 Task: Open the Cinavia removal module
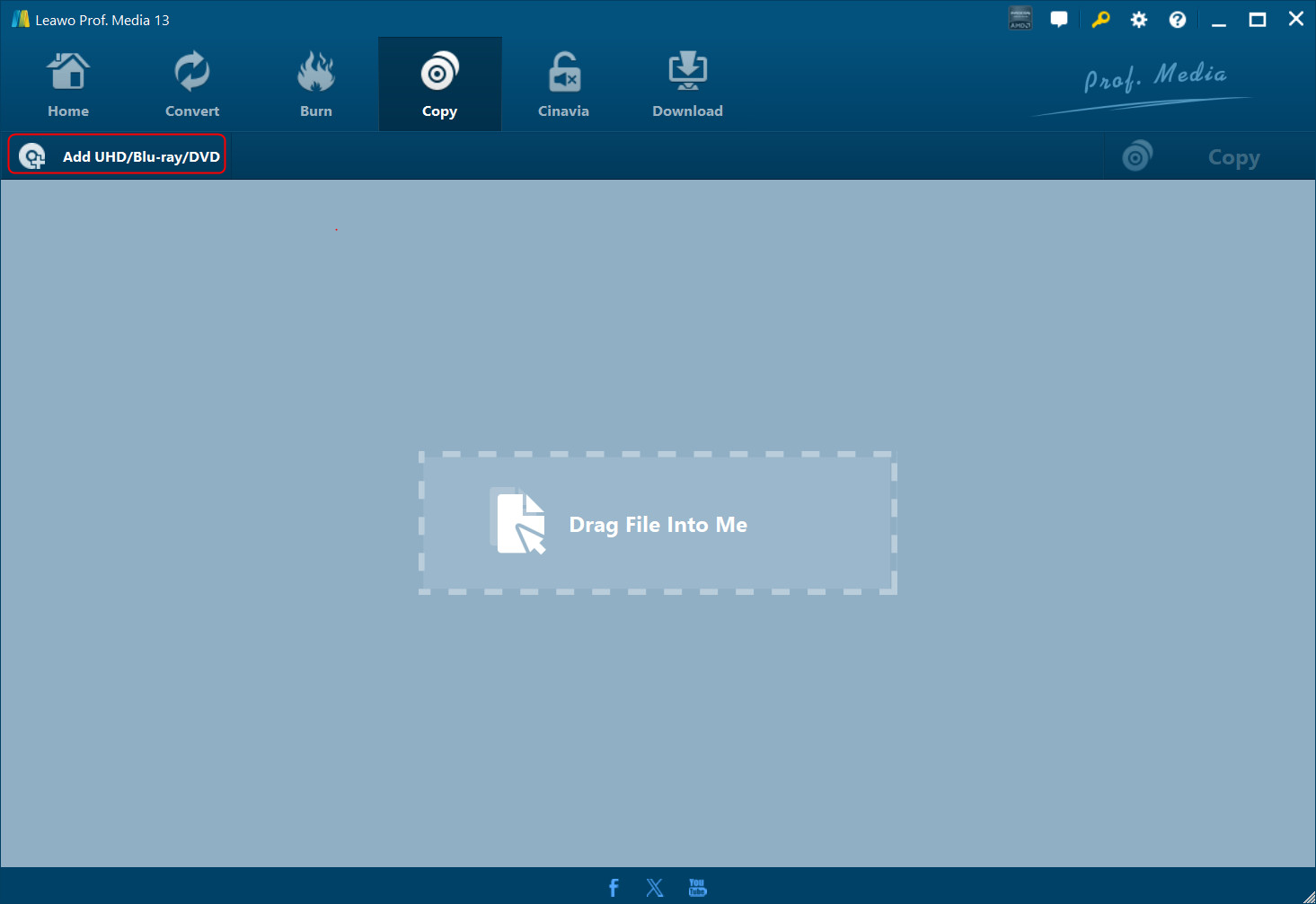pos(563,85)
